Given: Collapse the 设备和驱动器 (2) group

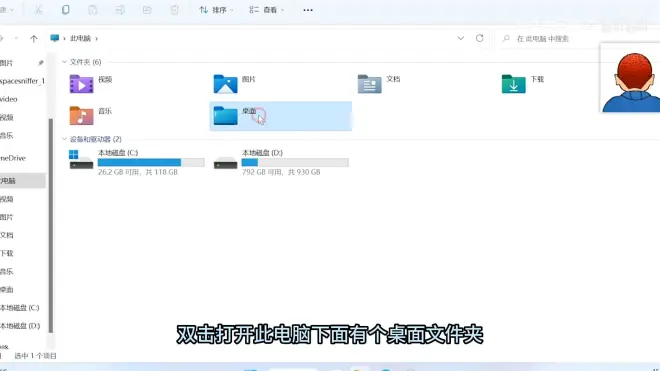Looking at the screenshot, I should click(x=64, y=139).
